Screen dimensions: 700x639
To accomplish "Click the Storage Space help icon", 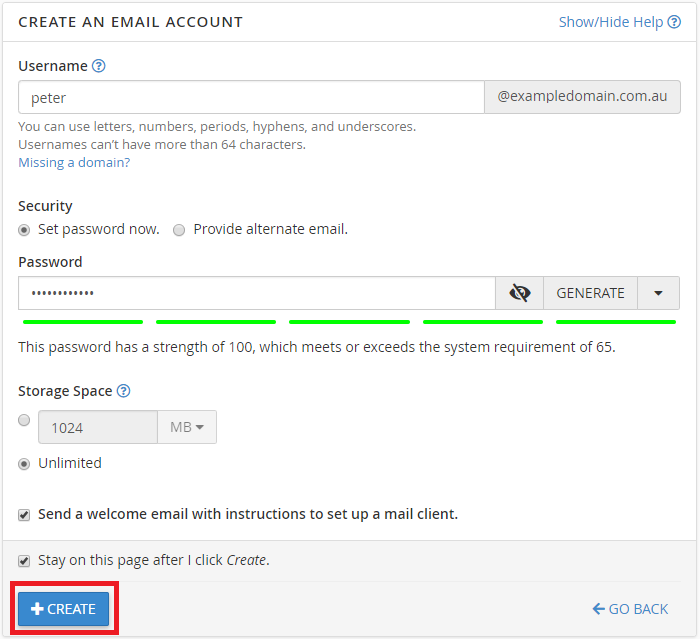I will click(124, 391).
